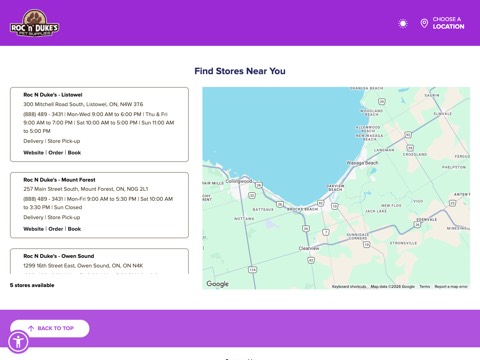Viewport: 480px width, 360px height.
Task: Click Clearview label on map
Action: 309,248
